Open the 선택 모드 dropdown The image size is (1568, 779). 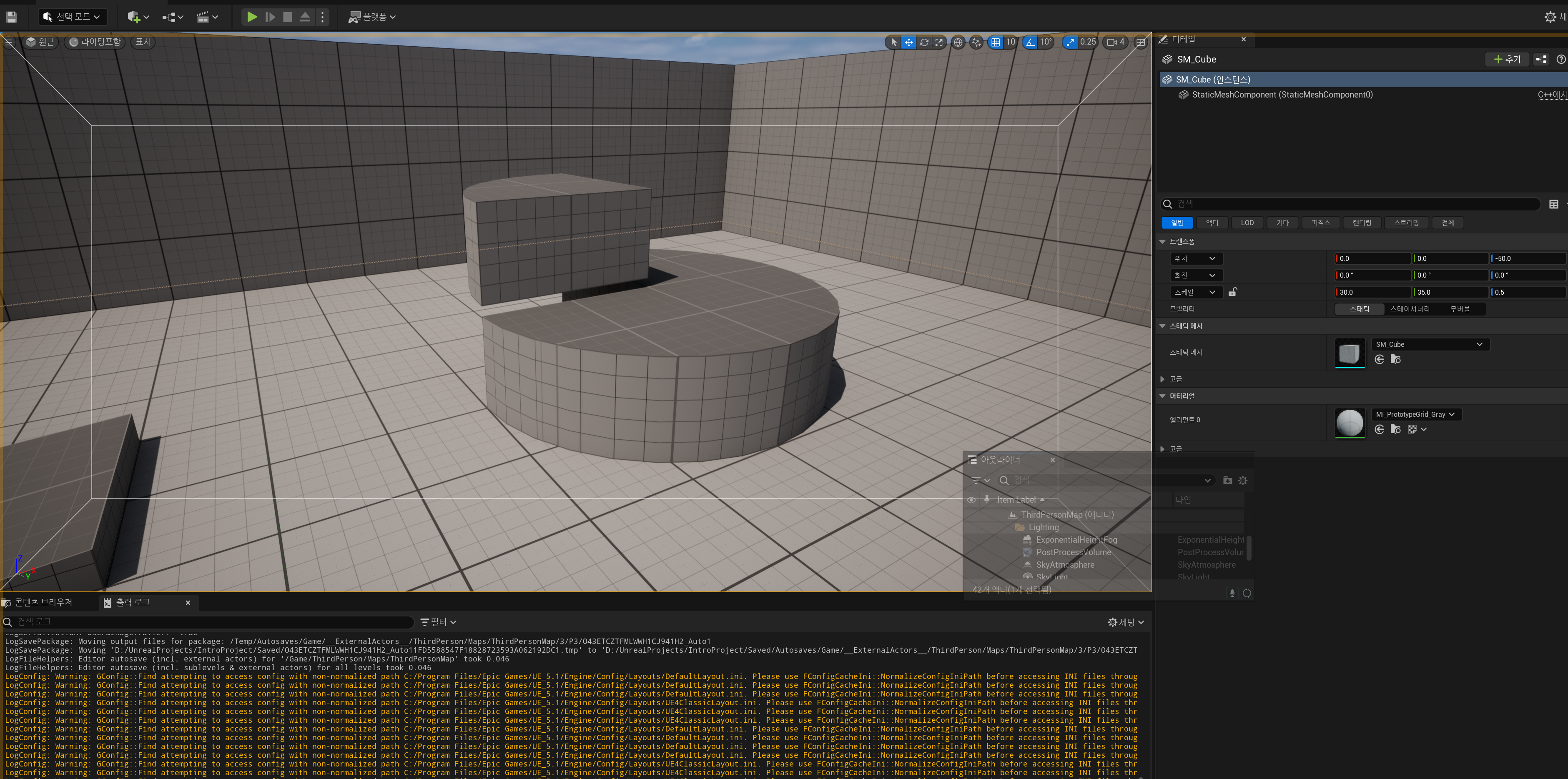pyautogui.click(x=73, y=17)
